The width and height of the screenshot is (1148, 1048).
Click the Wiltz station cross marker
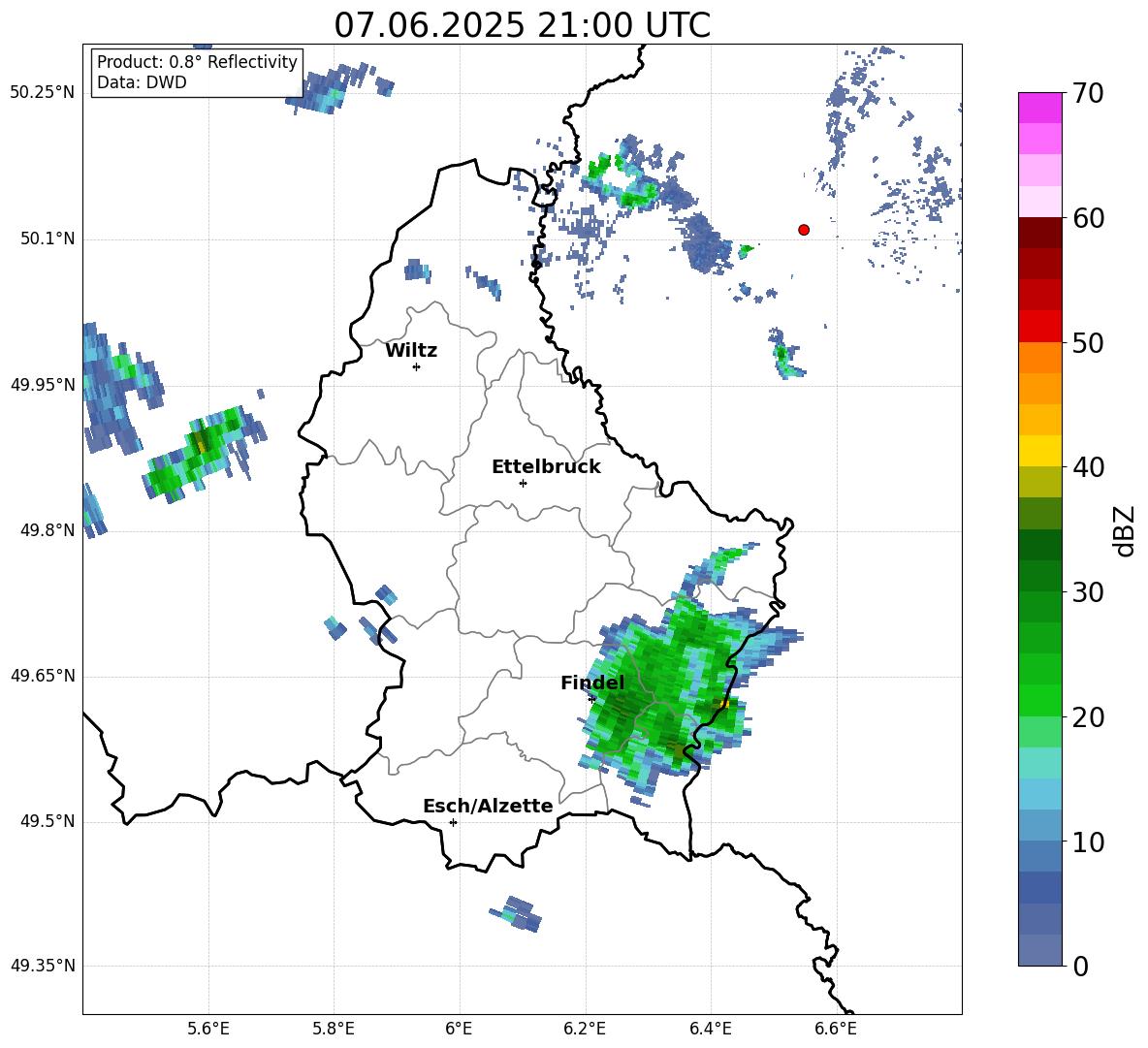pos(416,366)
